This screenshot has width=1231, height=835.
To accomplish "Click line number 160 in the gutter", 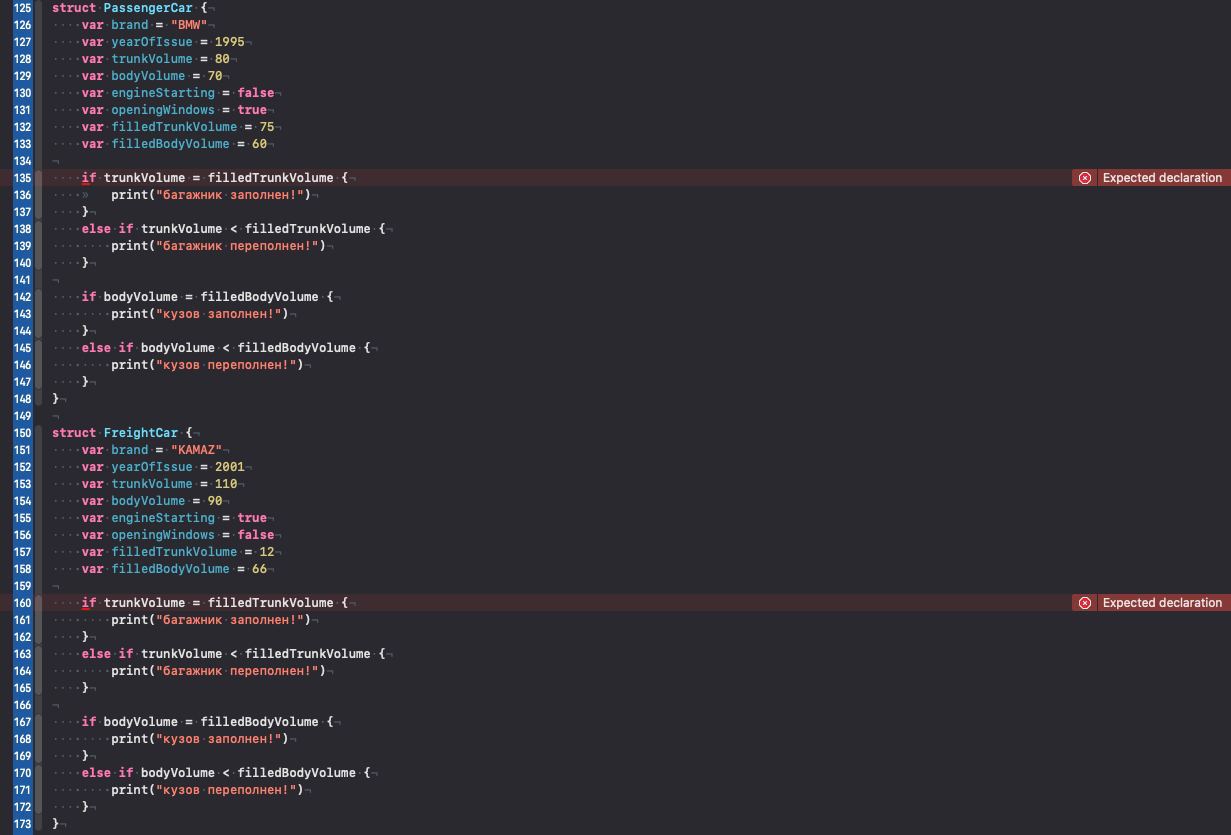I will (22, 603).
